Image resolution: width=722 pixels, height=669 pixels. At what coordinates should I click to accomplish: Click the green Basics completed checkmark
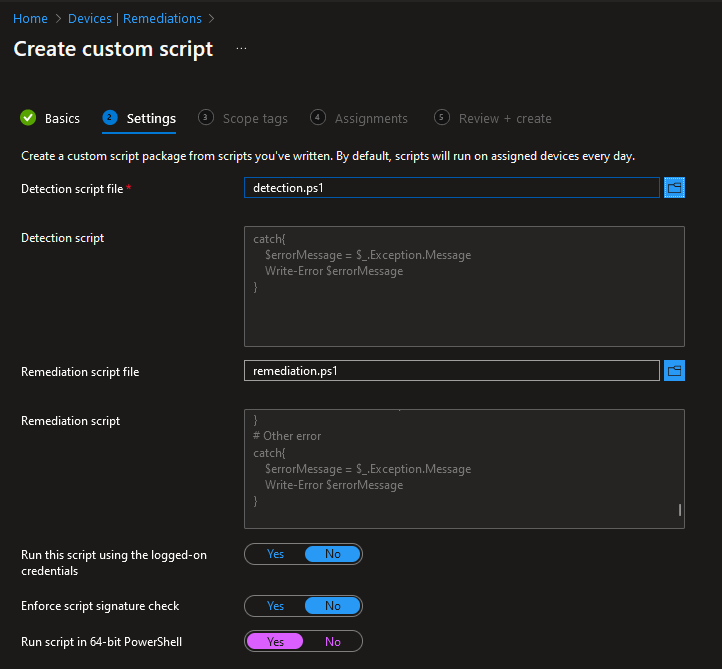coord(28,118)
